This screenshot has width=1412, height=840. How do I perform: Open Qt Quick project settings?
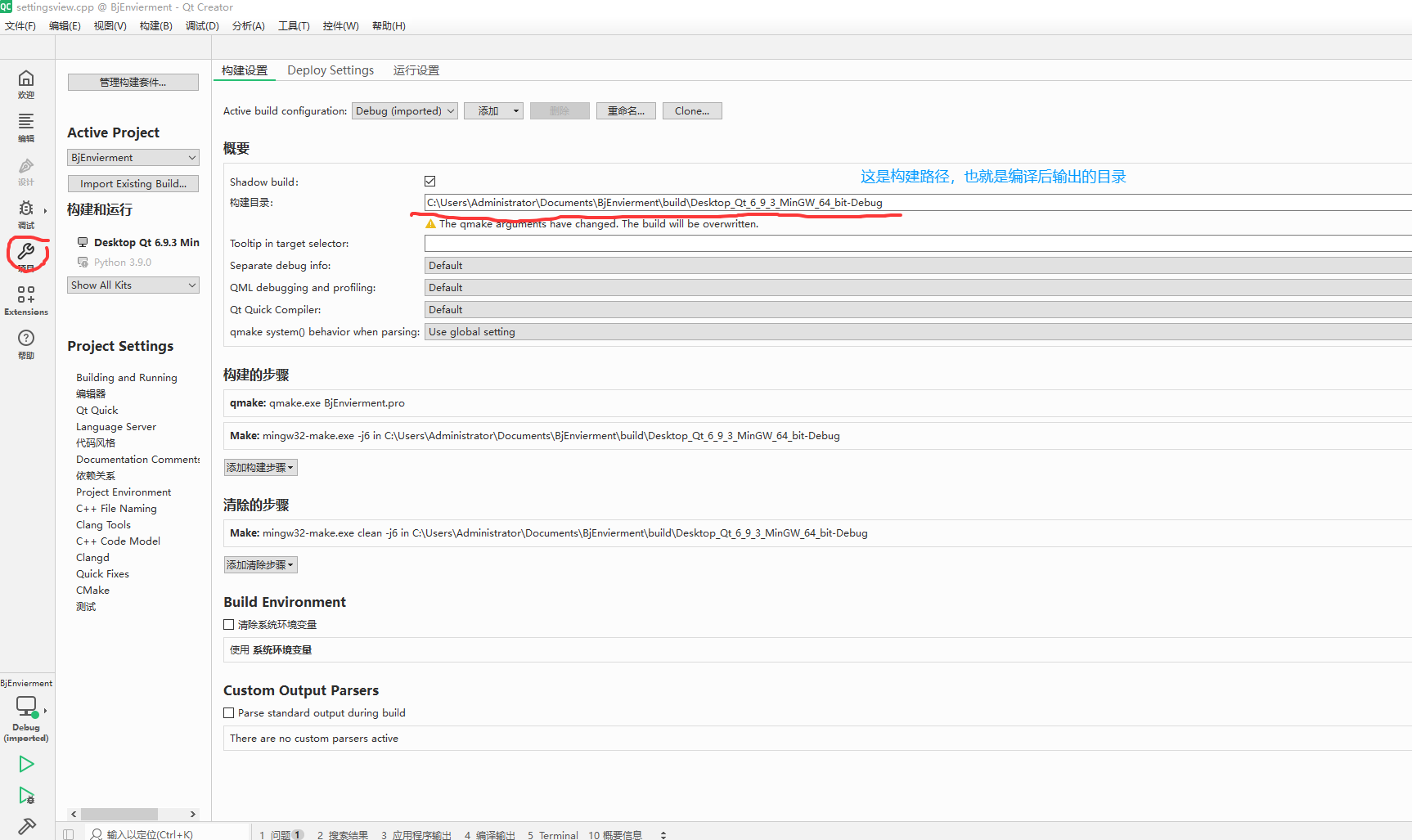pos(97,411)
